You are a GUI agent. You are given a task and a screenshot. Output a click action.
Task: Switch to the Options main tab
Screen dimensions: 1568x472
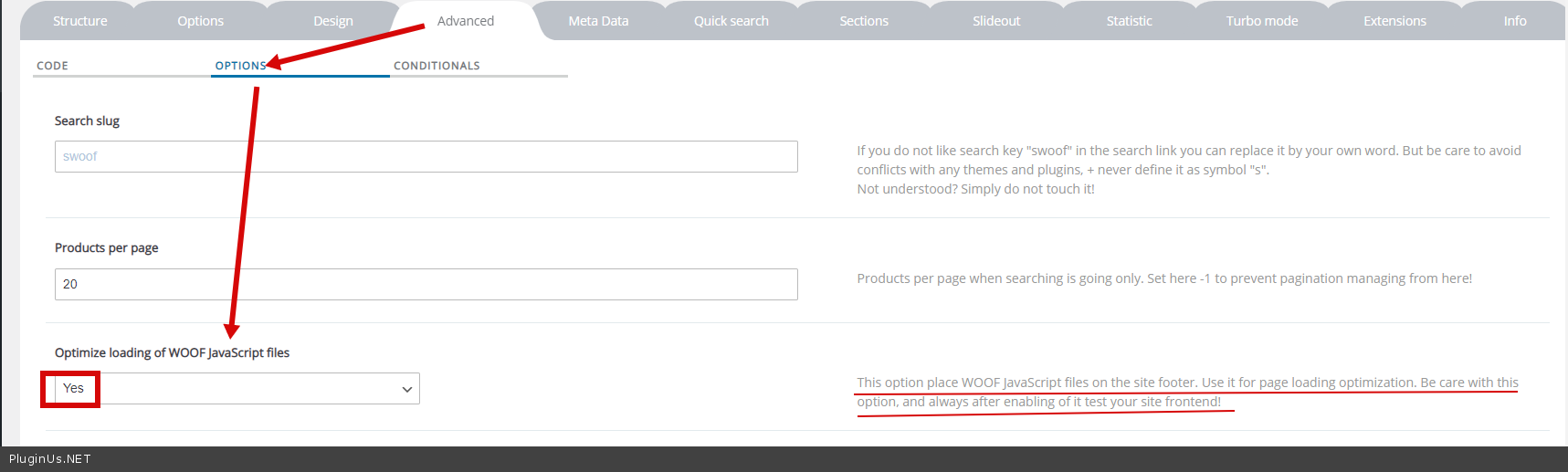(200, 21)
